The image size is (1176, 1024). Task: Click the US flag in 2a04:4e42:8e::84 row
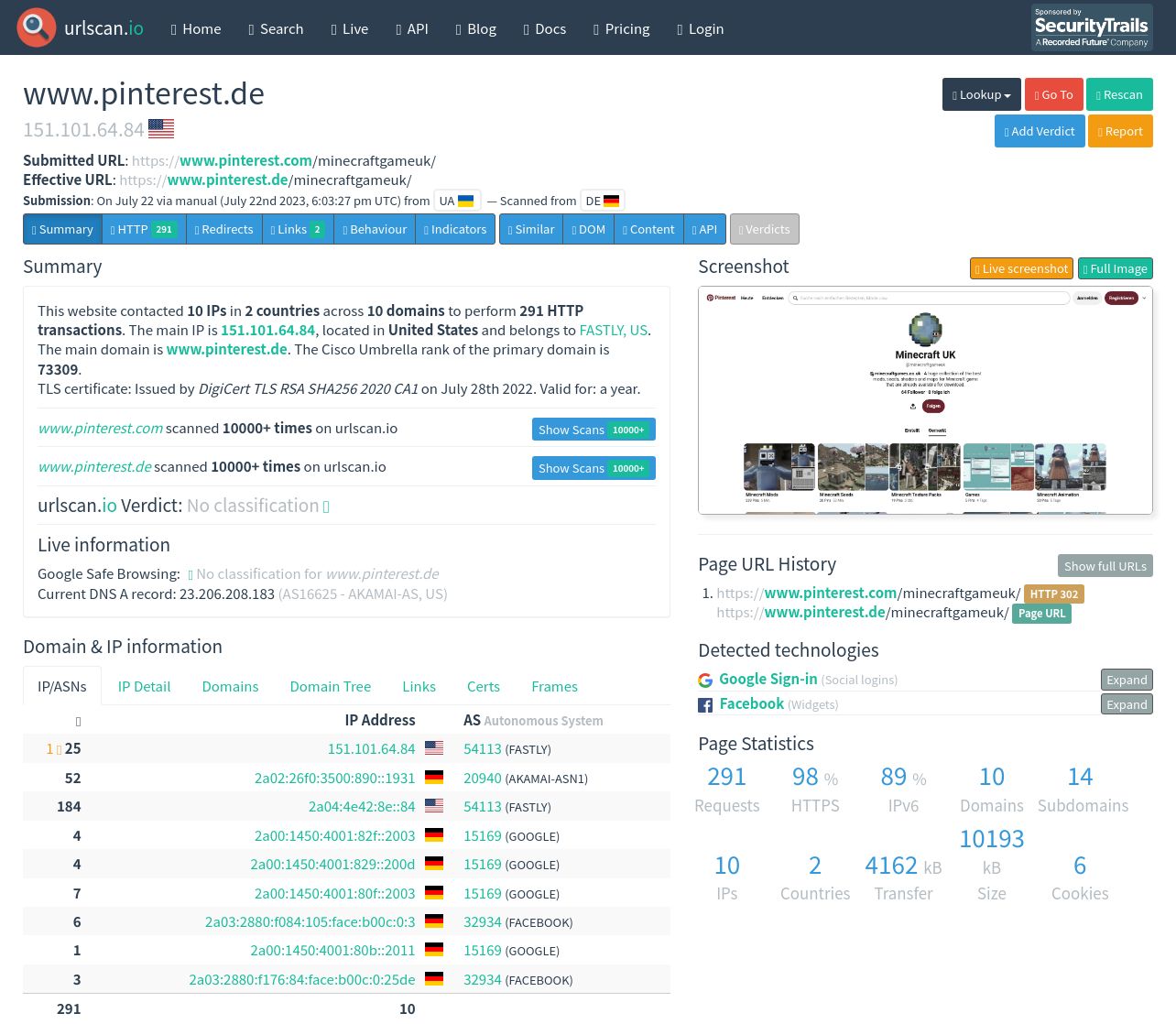(434, 806)
